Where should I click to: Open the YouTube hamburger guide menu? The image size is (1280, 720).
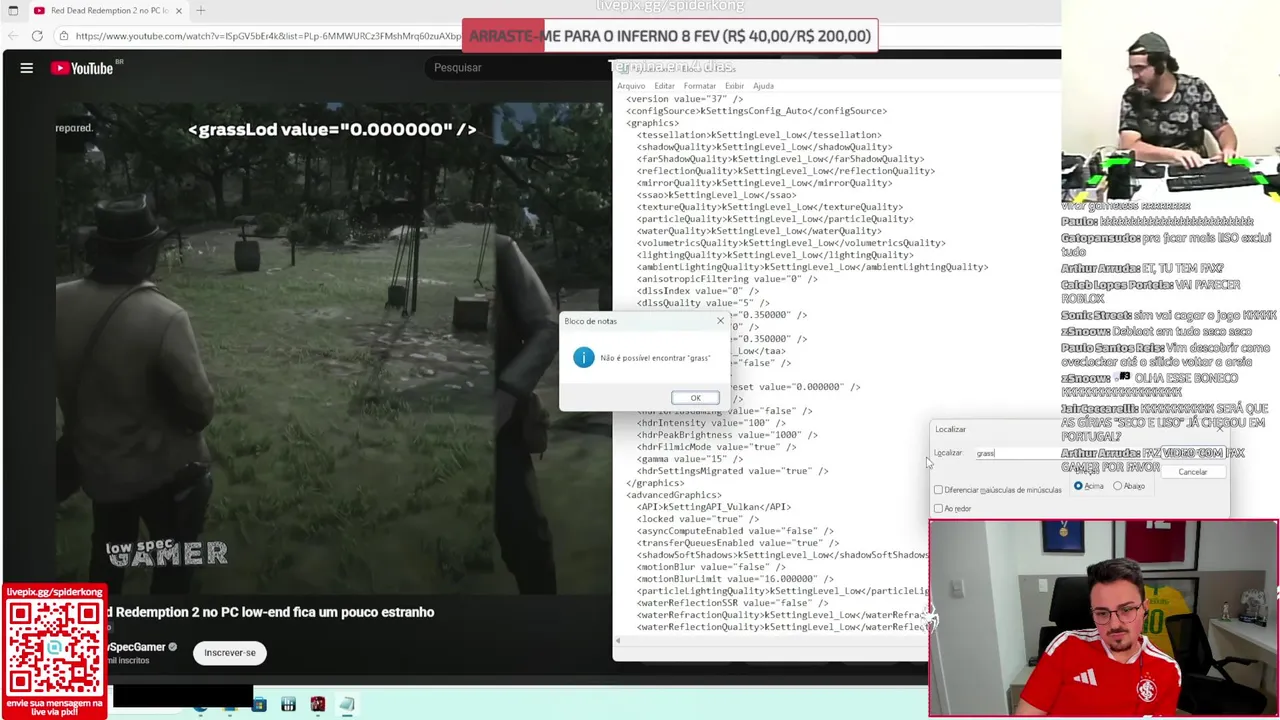click(x=27, y=68)
